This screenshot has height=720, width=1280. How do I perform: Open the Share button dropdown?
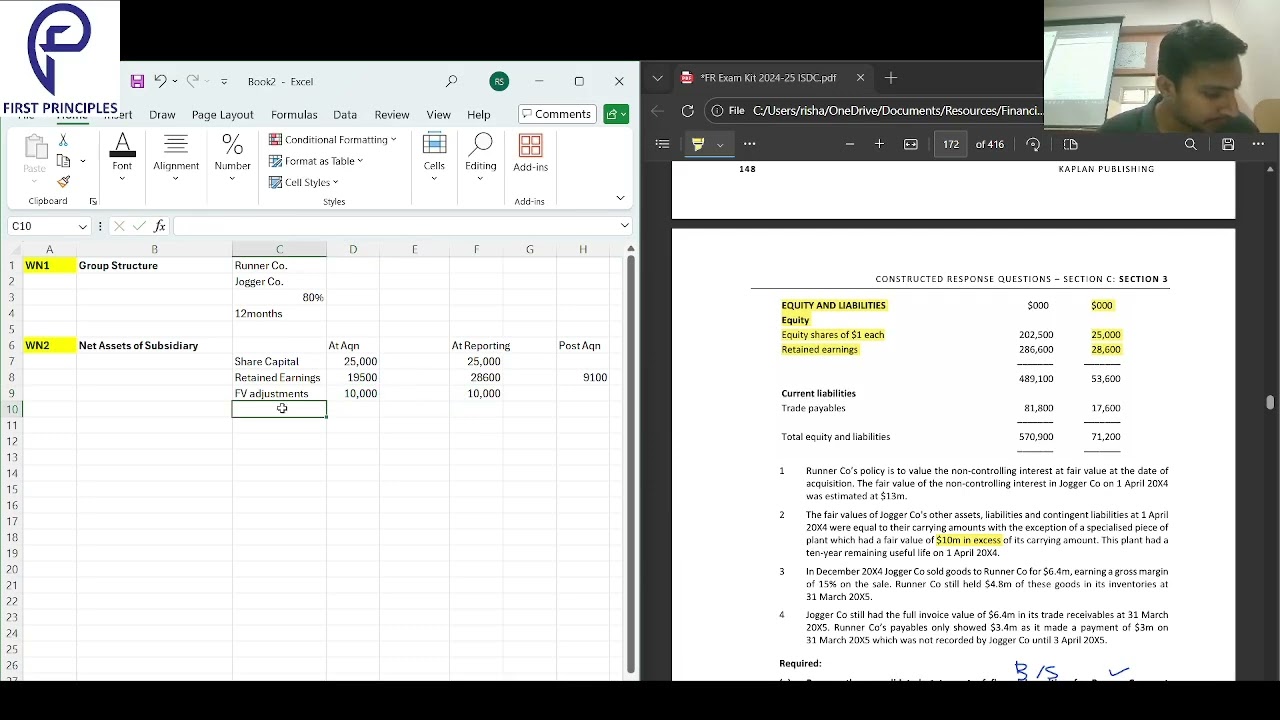pos(616,114)
